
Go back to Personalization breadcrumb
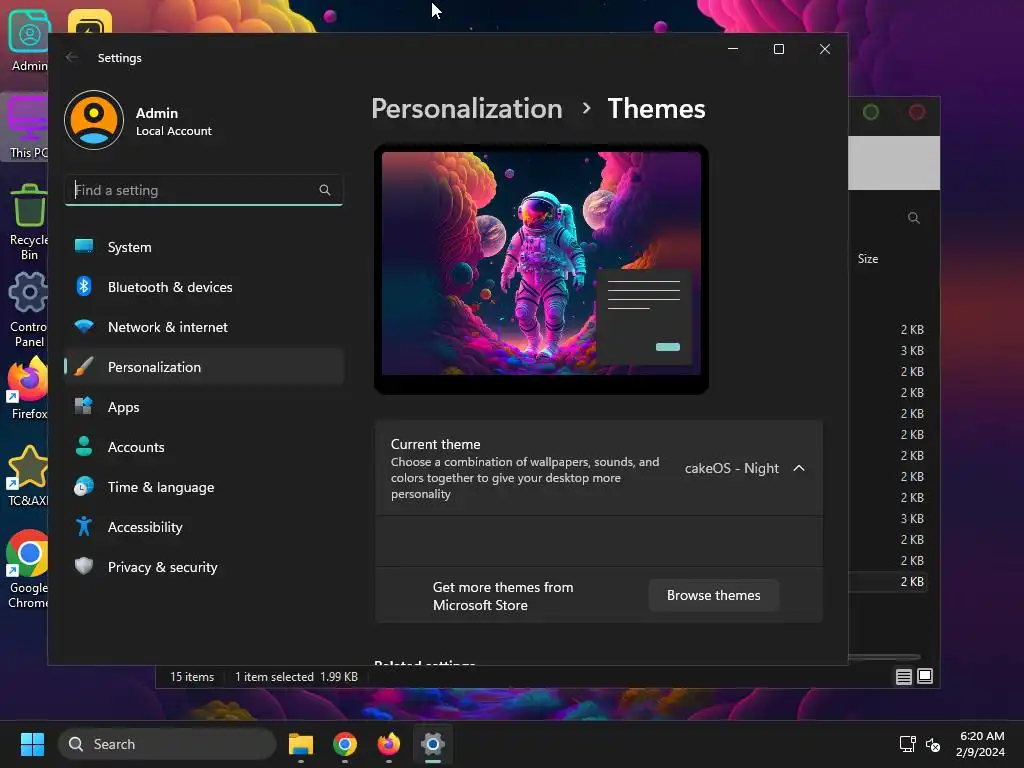pyautogui.click(x=467, y=108)
